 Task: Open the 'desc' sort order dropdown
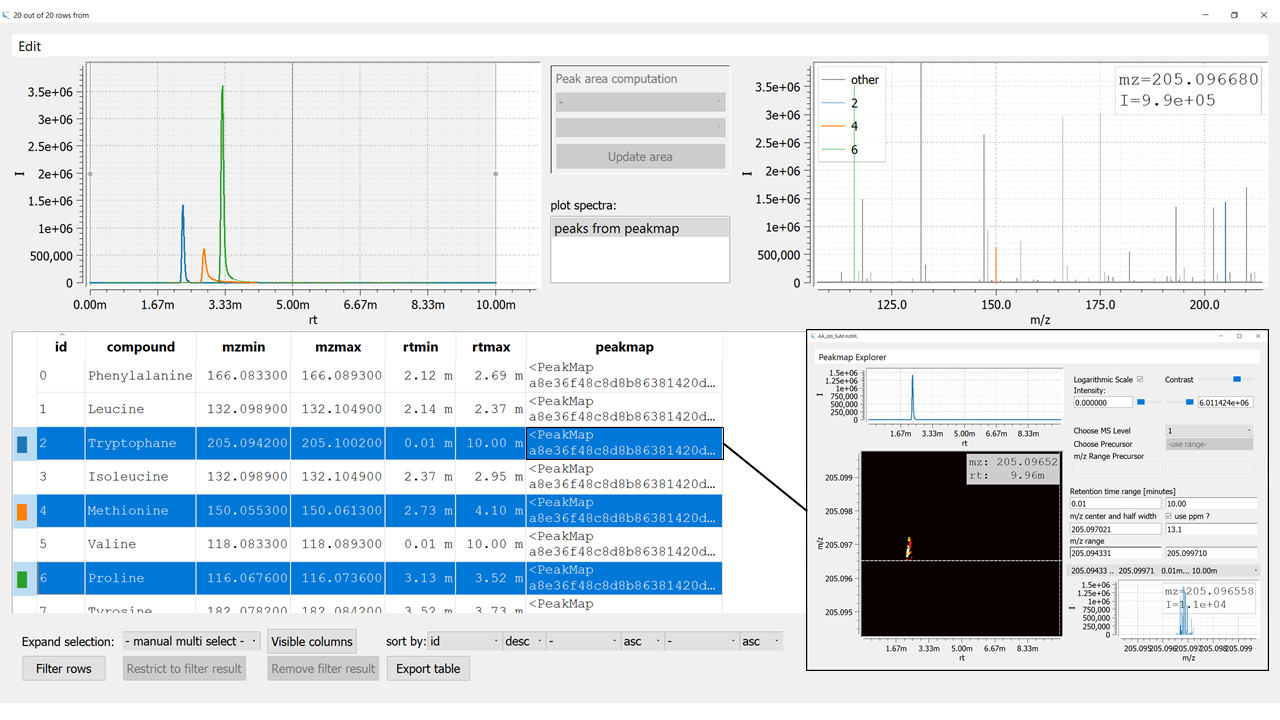[x=525, y=641]
